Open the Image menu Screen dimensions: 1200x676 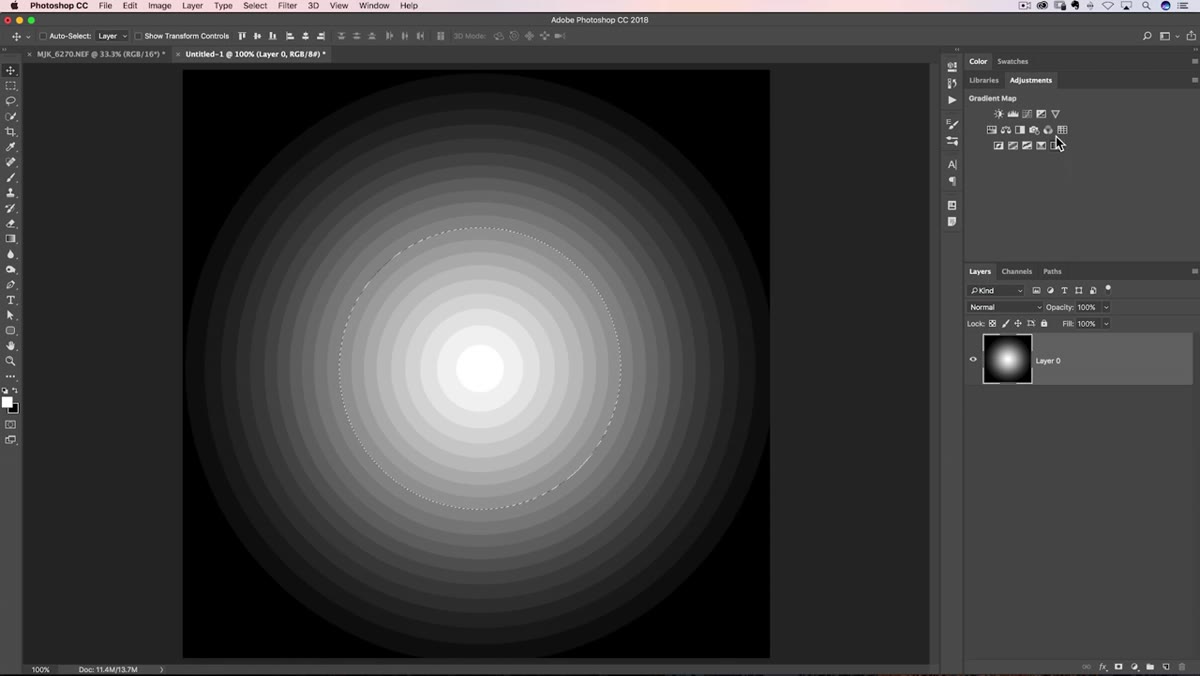[160, 6]
